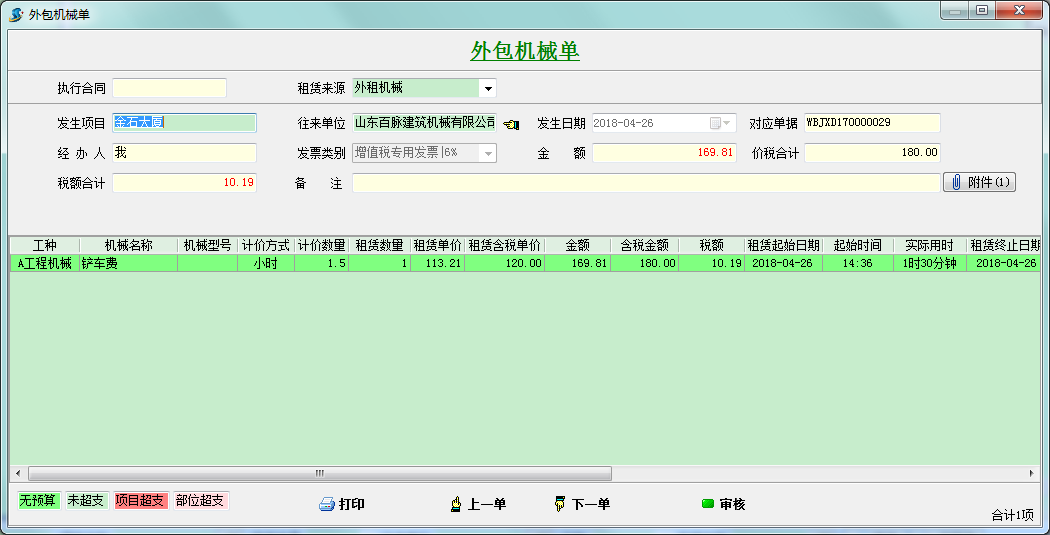Click the 机械名称 column header
This screenshot has width=1050, height=535.
click(x=129, y=245)
